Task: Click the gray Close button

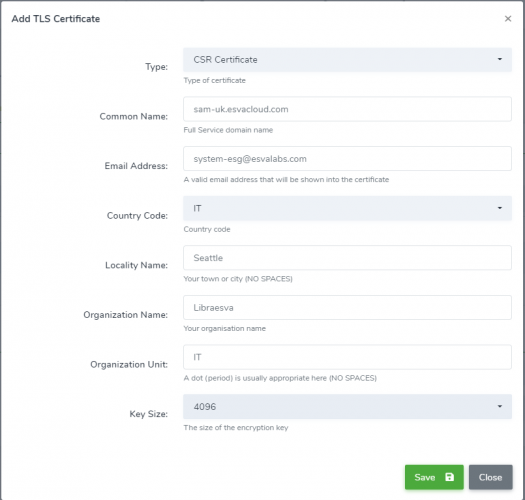Action: click(490, 477)
